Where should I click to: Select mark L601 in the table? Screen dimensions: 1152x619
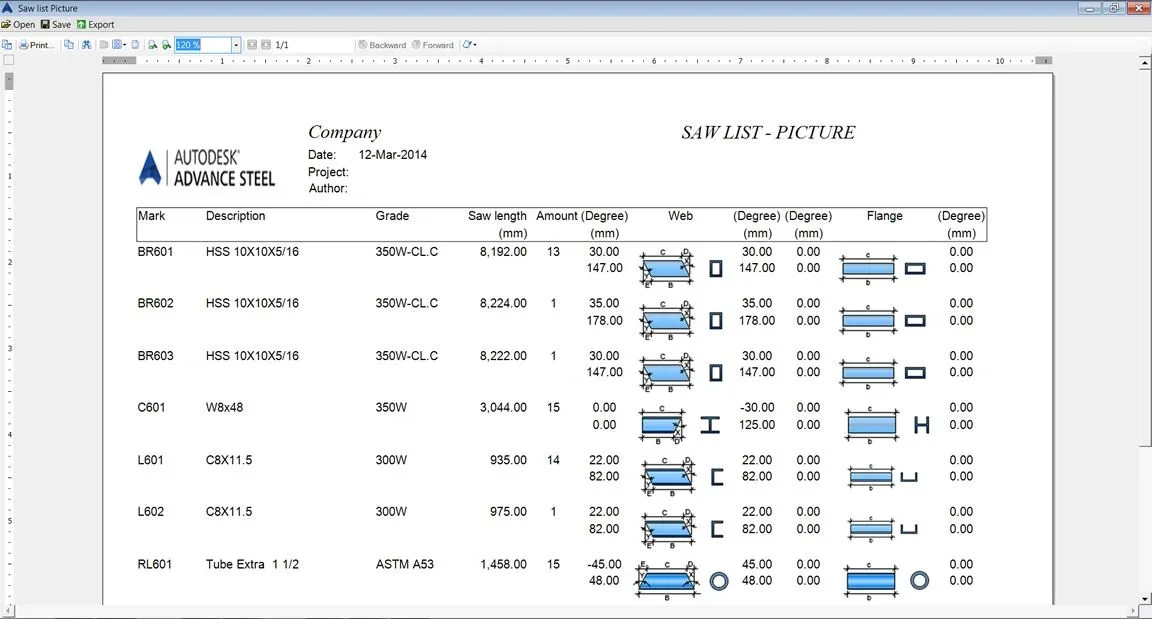coord(150,460)
